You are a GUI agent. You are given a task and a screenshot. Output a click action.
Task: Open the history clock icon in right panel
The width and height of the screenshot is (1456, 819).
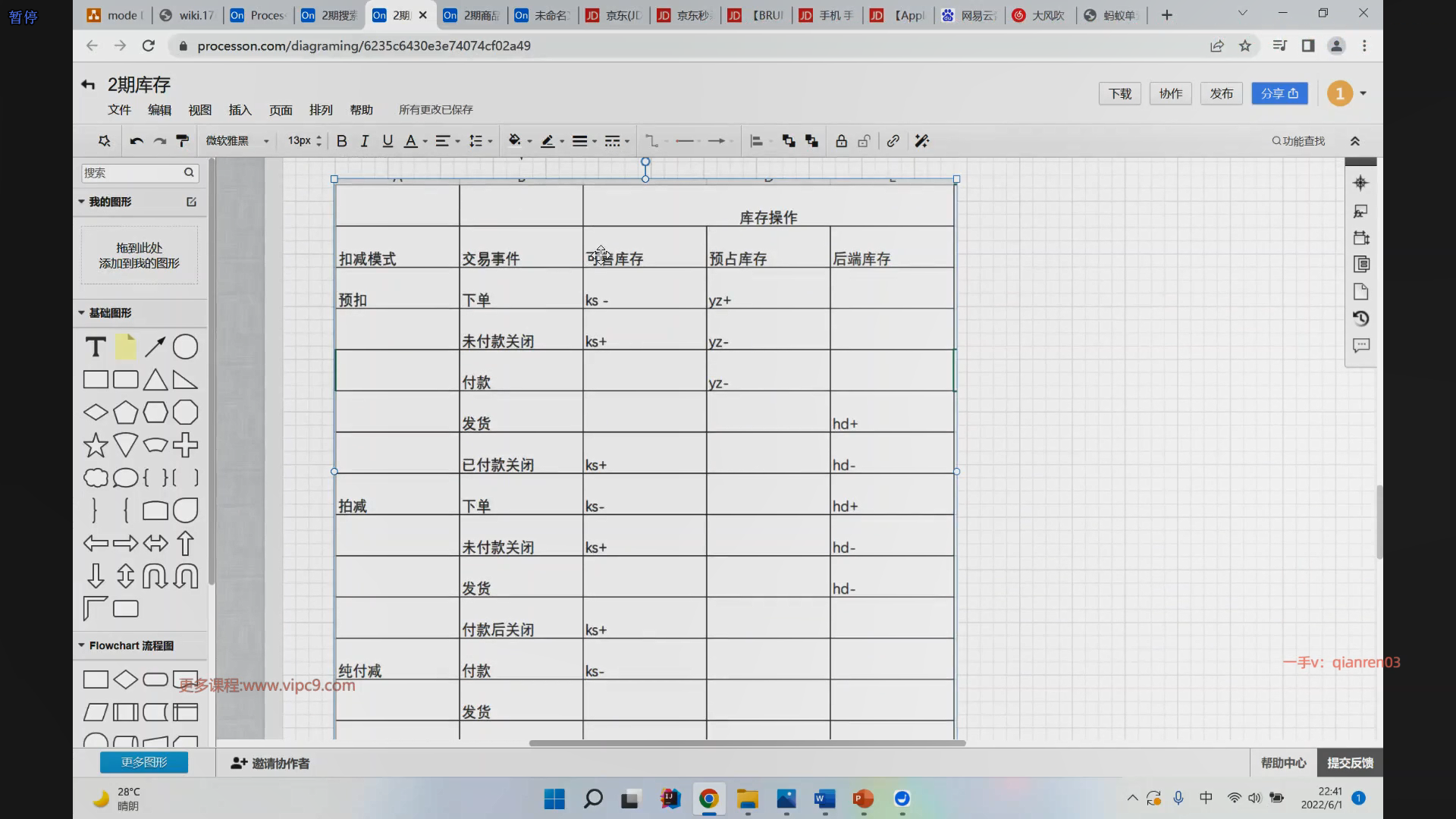click(1360, 318)
